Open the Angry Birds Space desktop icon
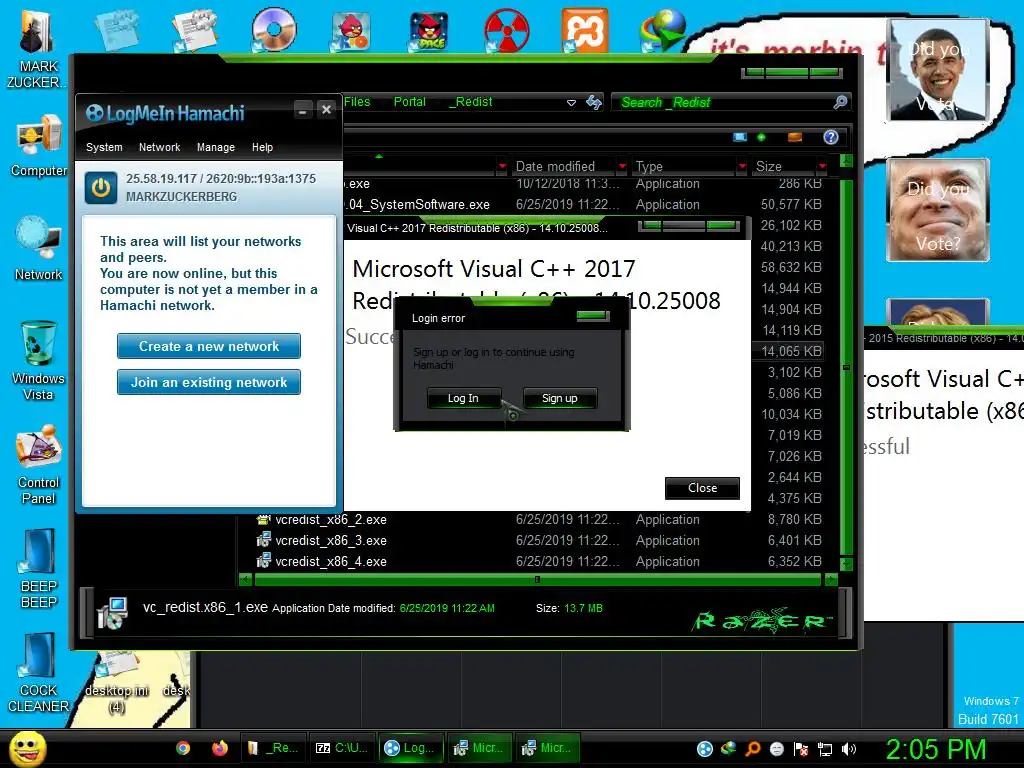Viewport: 1024px width, 768px height. point(428,31)
